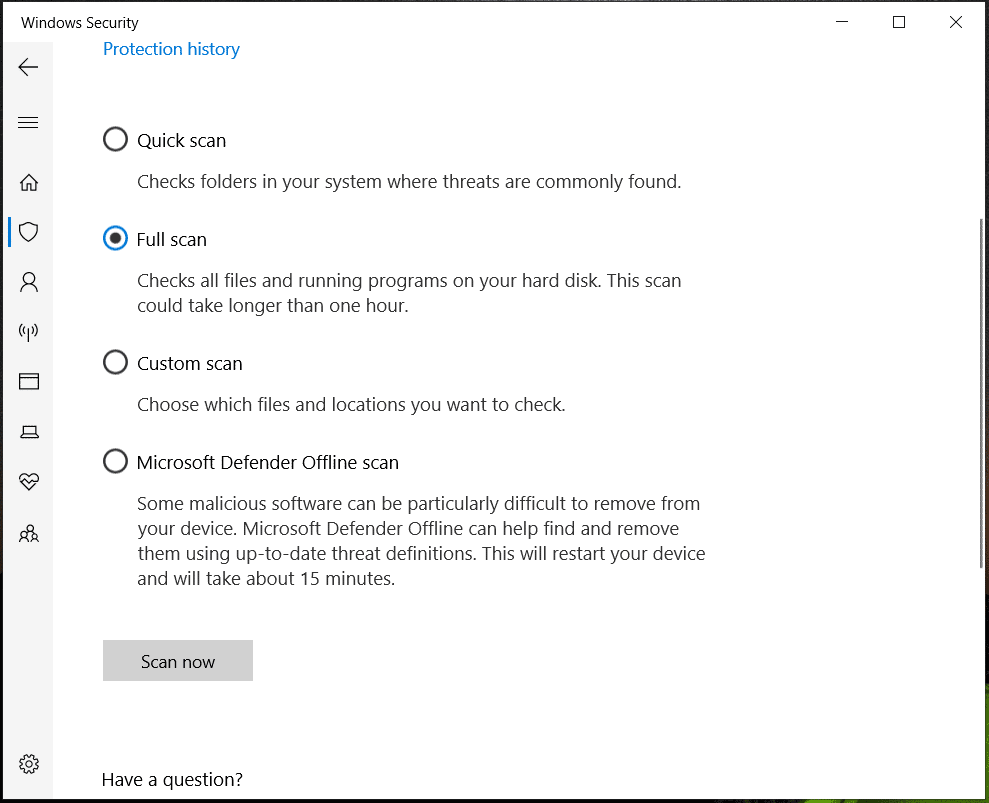
Task: Open Virus & threat protection shield icon
Action: (x=28, y=231)
